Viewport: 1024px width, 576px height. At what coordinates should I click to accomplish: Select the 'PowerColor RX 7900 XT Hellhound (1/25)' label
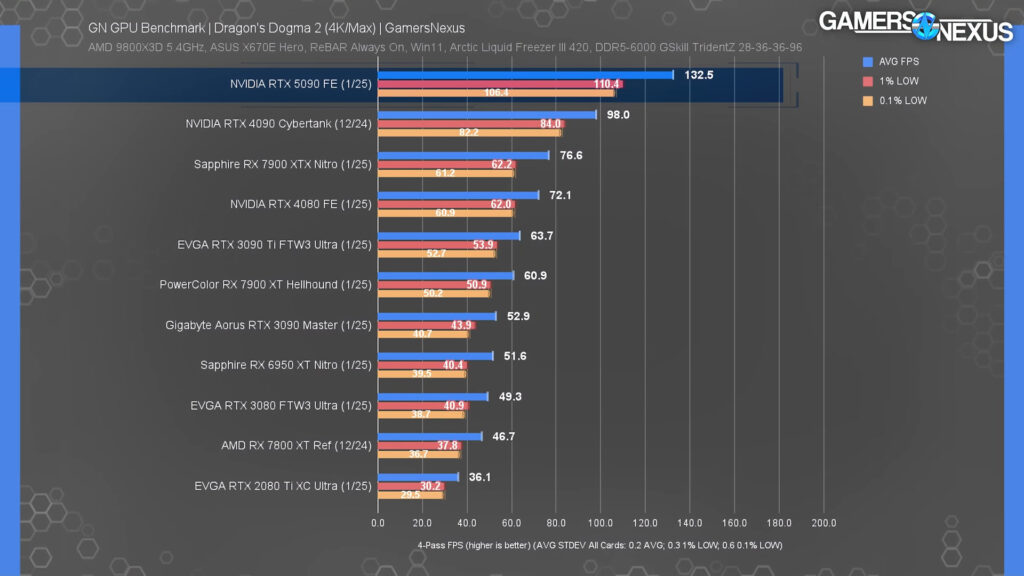click(x=265, y=285)
